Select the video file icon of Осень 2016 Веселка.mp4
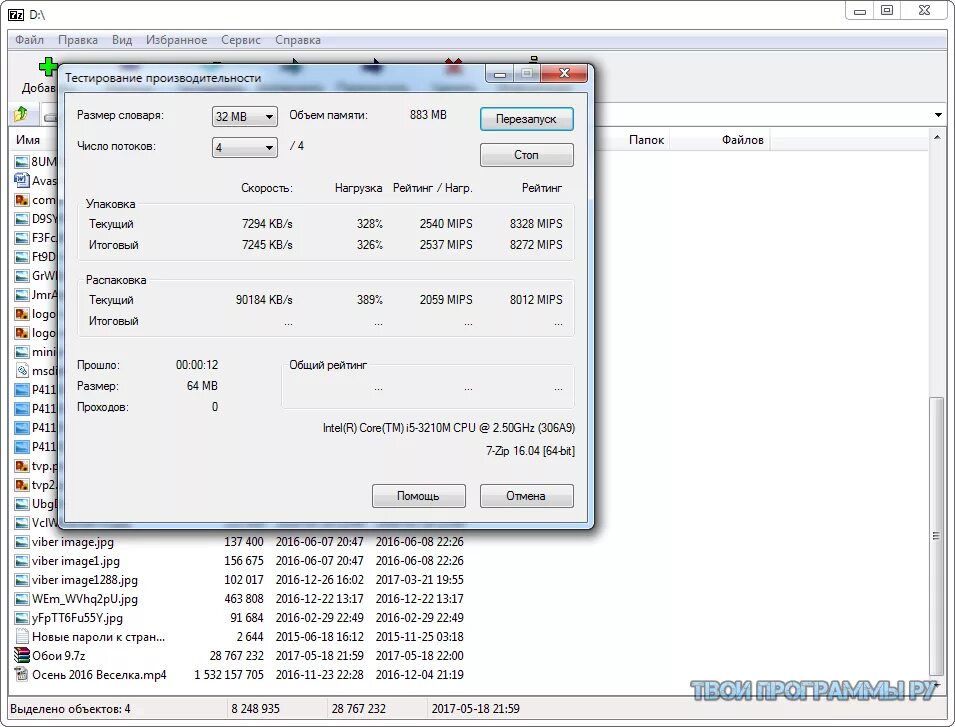The height and width of the screenshot is (727, 955). [20, 675]
